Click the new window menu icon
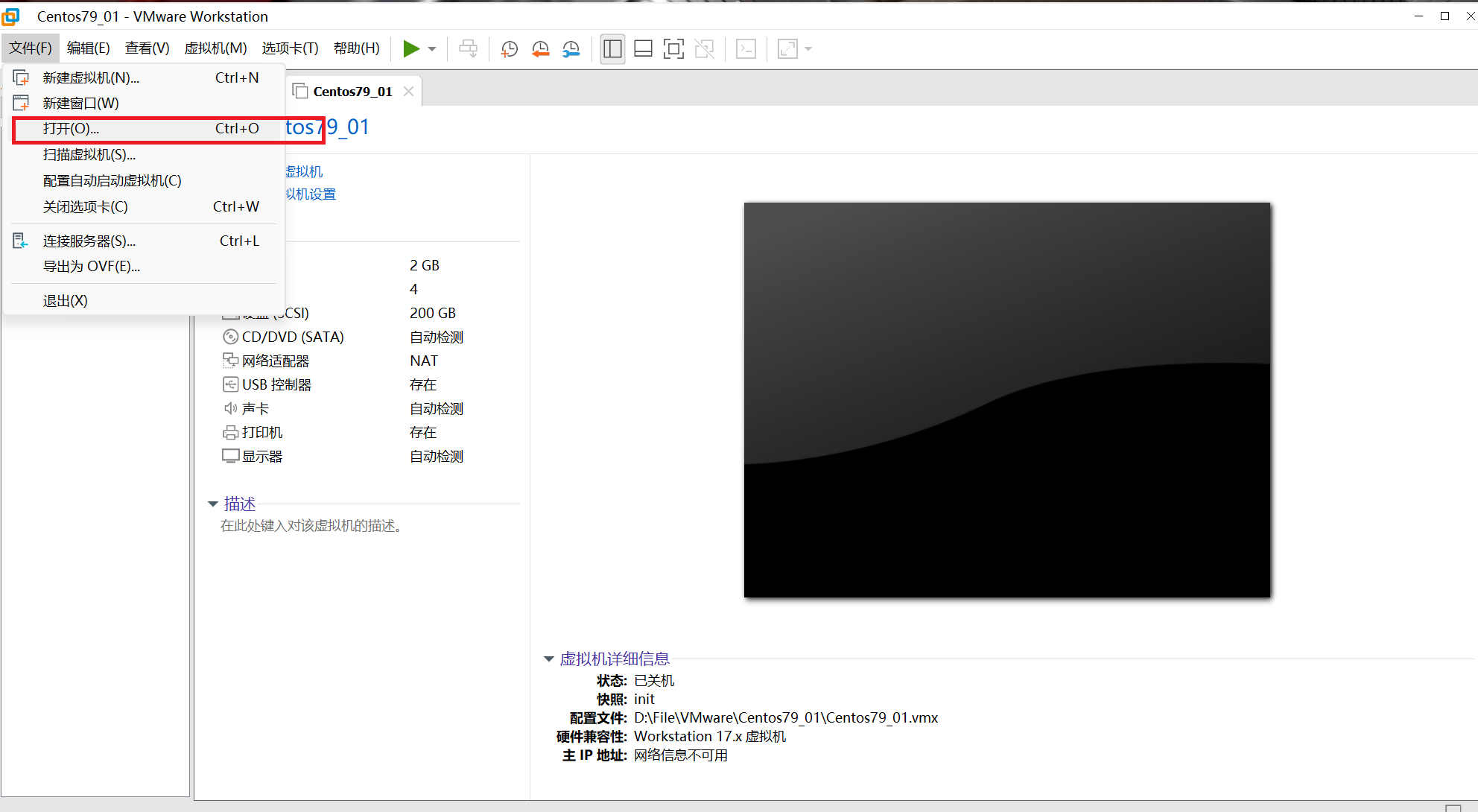Viewport: 1478px width, 812px height. [x=21, y=103]
